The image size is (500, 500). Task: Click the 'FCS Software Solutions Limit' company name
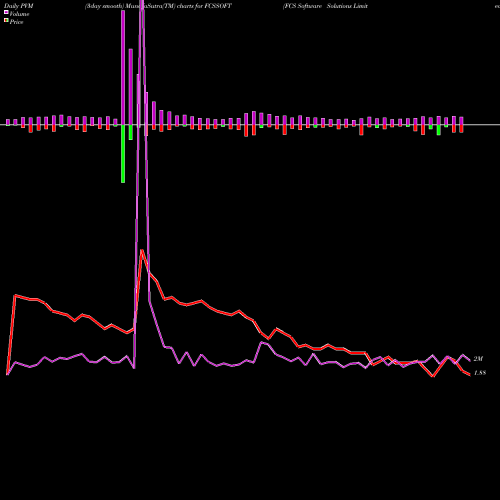(x=326, y=6)
